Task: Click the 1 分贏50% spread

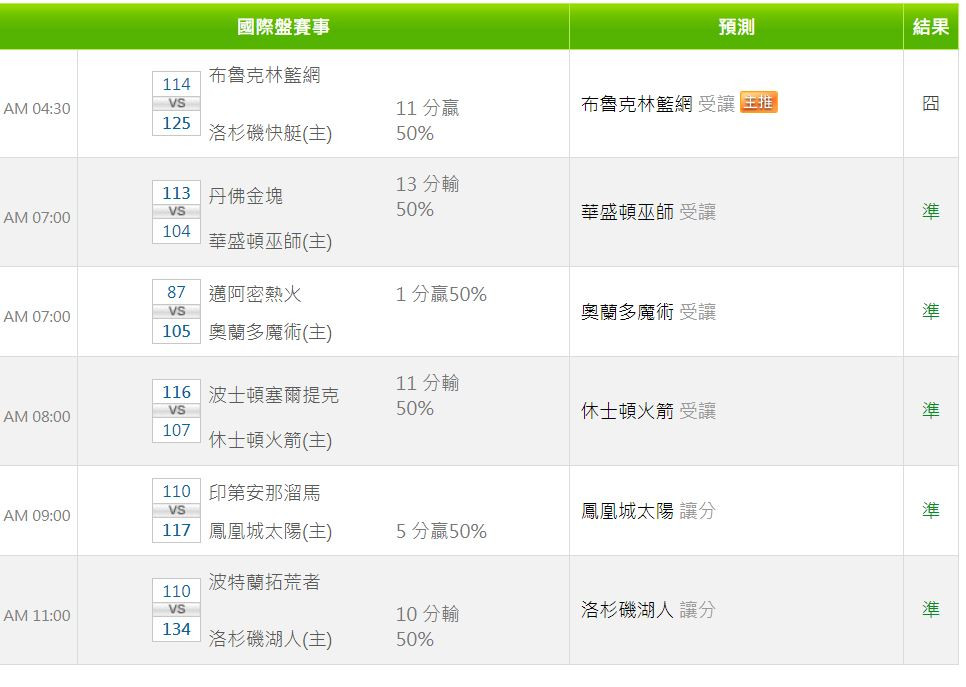Action: coord(441,294)
